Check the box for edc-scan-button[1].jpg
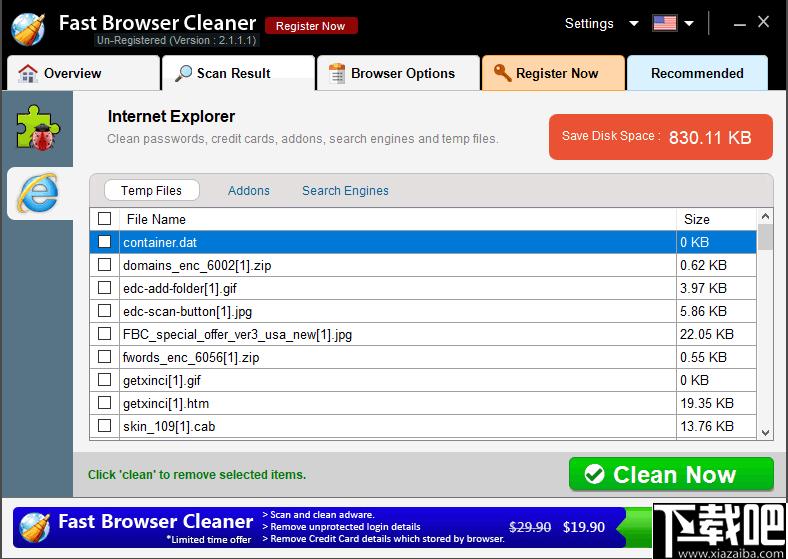This screenshot has height=559, width=788. coord(105,311)
